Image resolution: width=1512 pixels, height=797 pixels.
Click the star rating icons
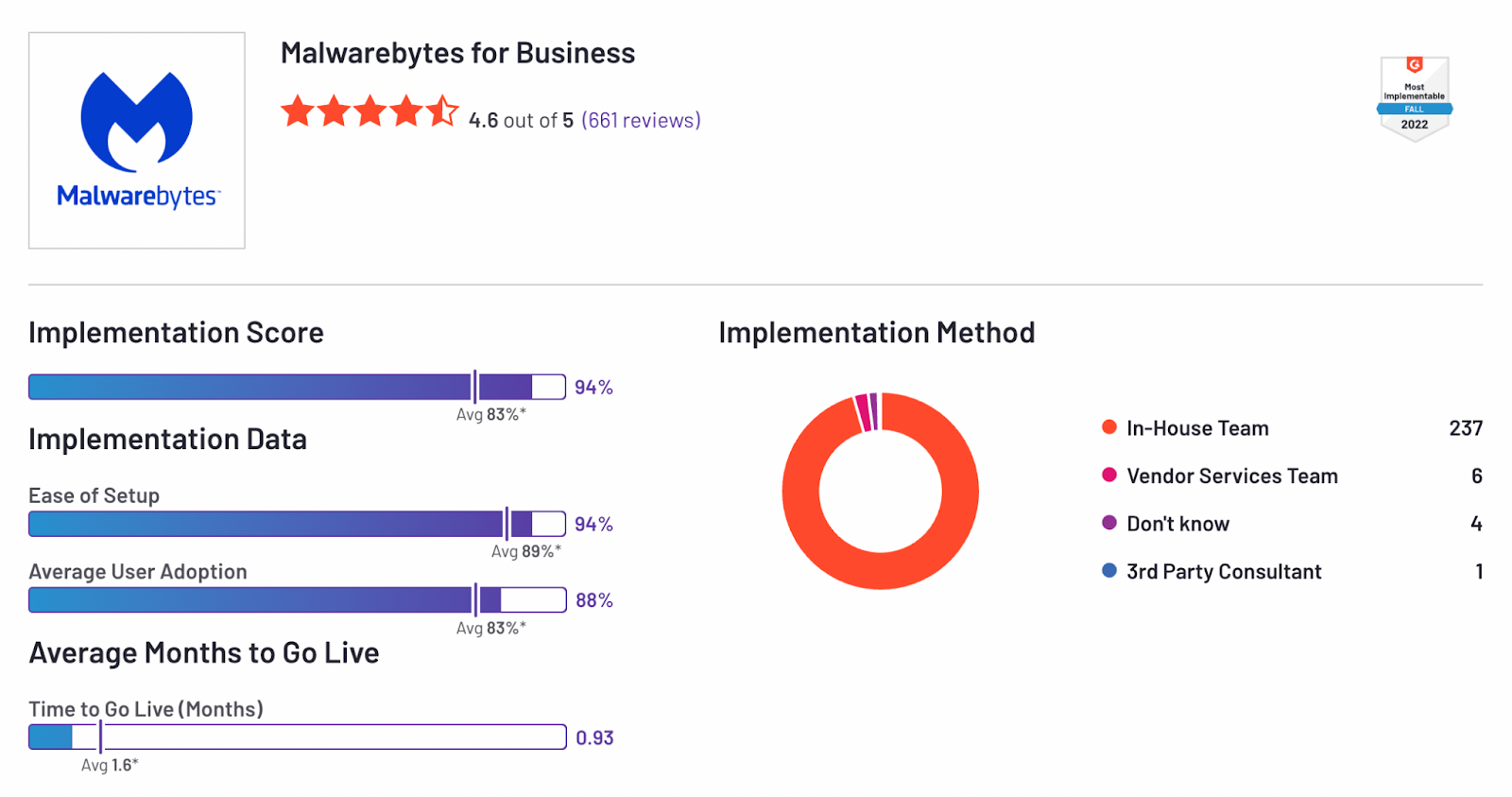click(x=369, y=112)
